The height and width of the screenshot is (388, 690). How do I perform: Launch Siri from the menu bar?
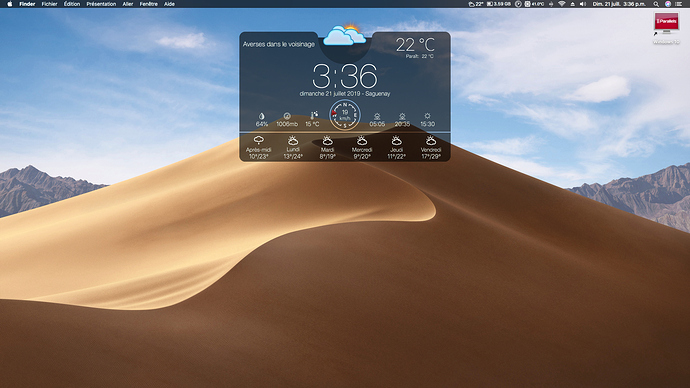(x=668, y=4)
